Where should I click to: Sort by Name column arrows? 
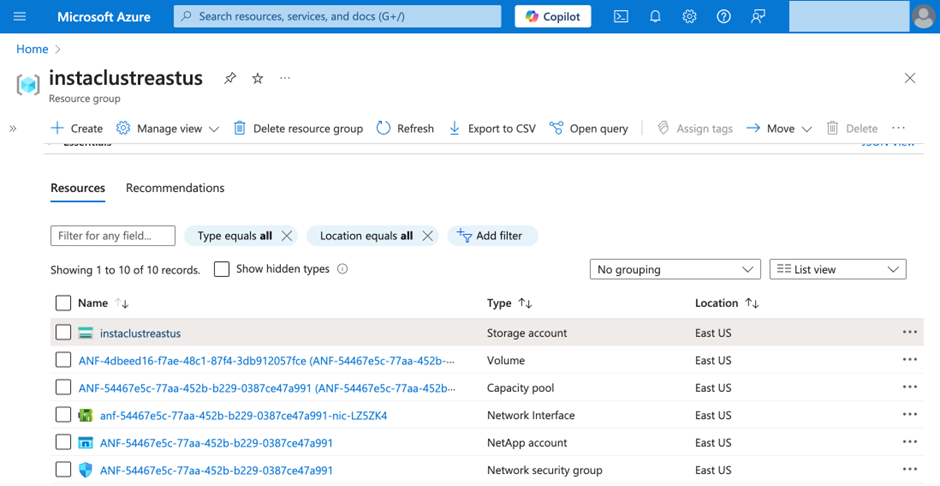click(x=122, y=303)
